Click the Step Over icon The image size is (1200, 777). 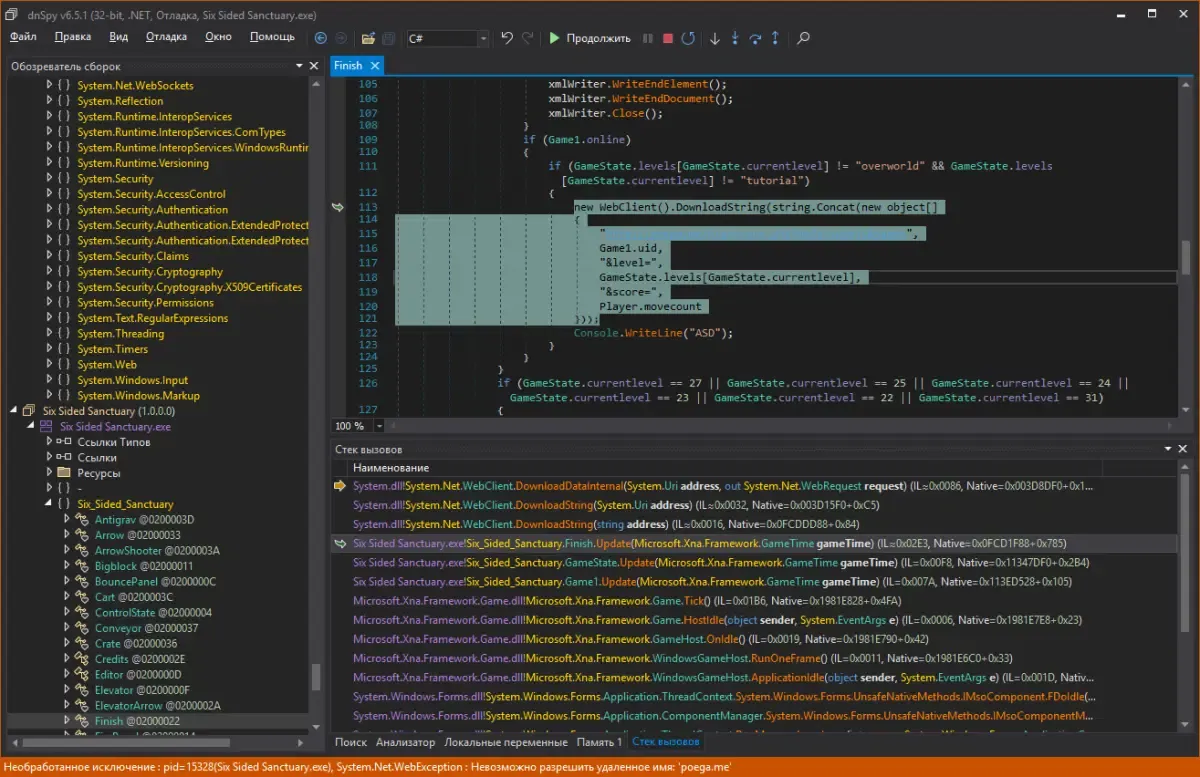[x=755, y=38]
